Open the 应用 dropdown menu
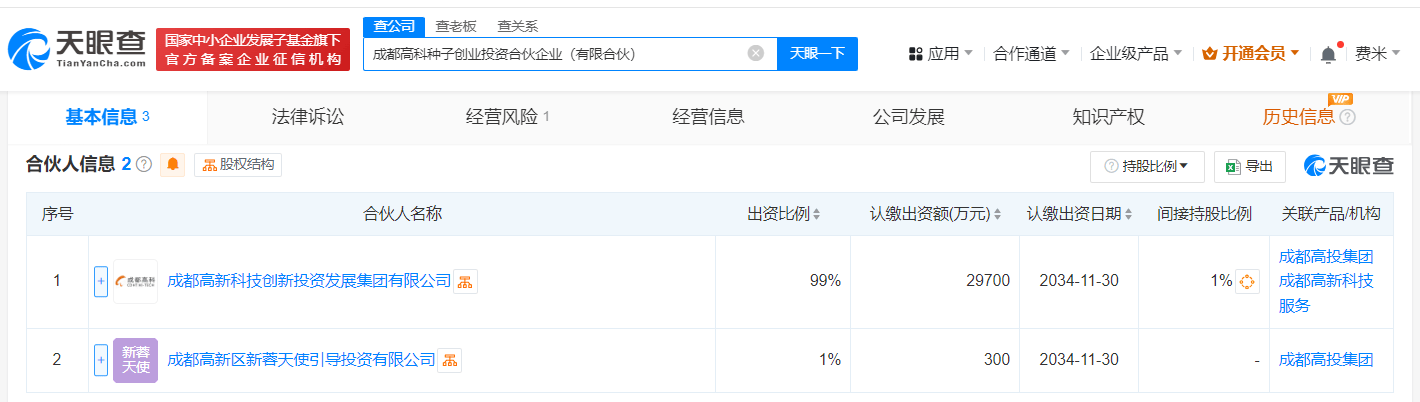1420x402 pixels. click(941, 53)
